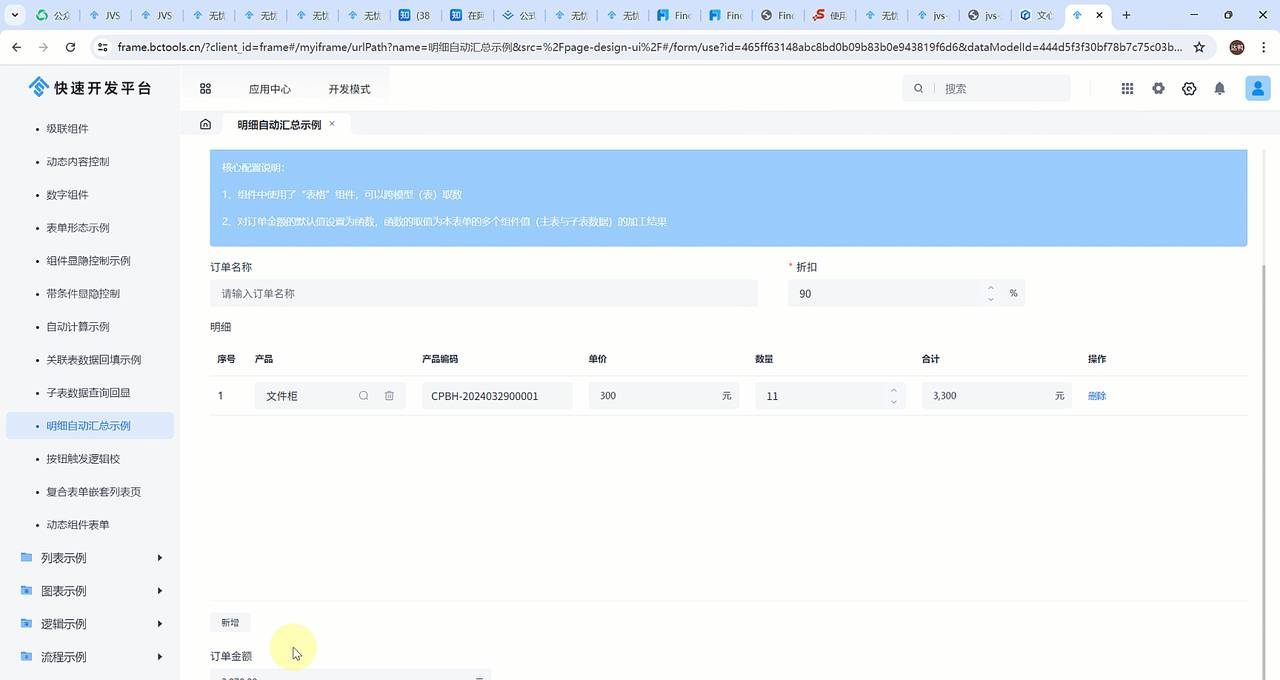Image resolution: width=1280 pixels, height=680 pixels.
Task: Click the filled gear settings icon
Action: (x=1158, y=88)
